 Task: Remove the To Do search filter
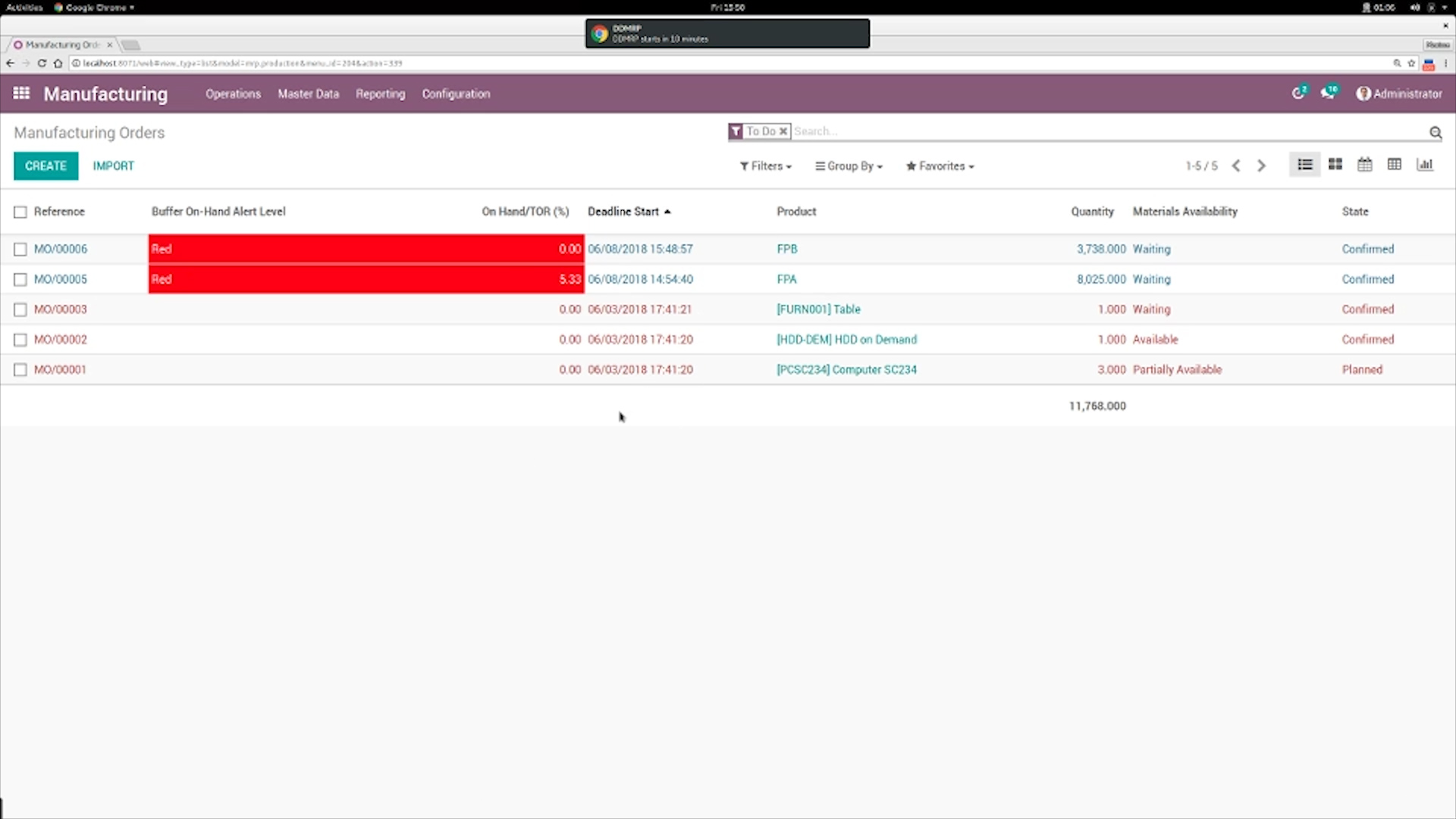[x=783, y=130]
